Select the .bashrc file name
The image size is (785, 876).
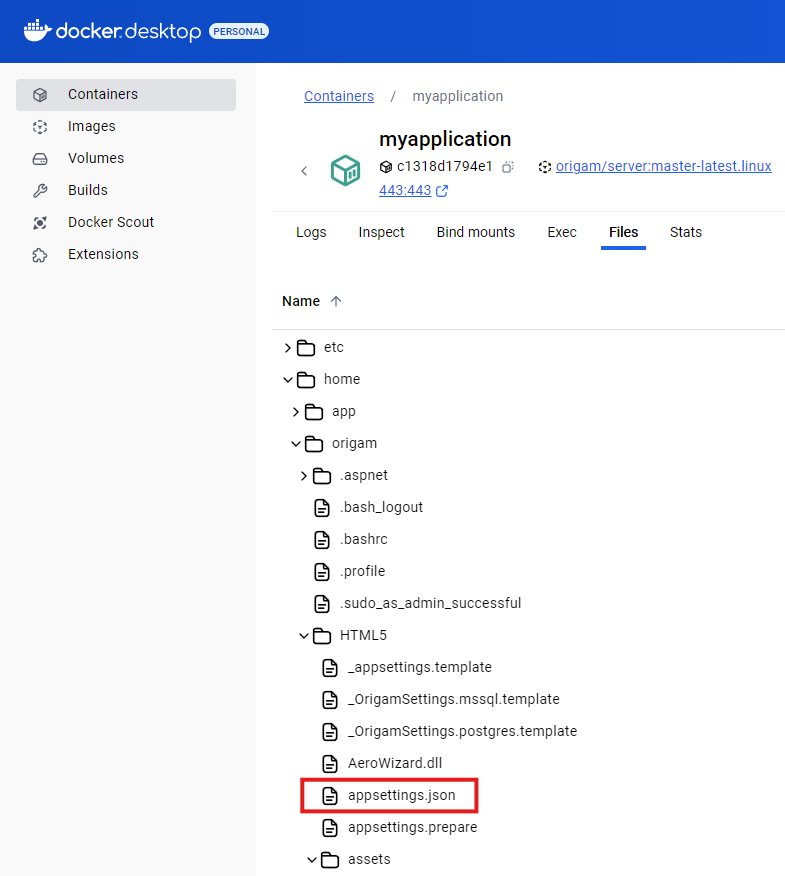point(364,539)
